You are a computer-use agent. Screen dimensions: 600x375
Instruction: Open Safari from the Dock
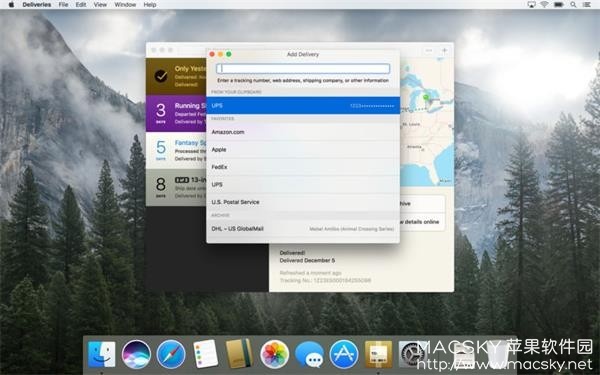(x=171, y=354)
